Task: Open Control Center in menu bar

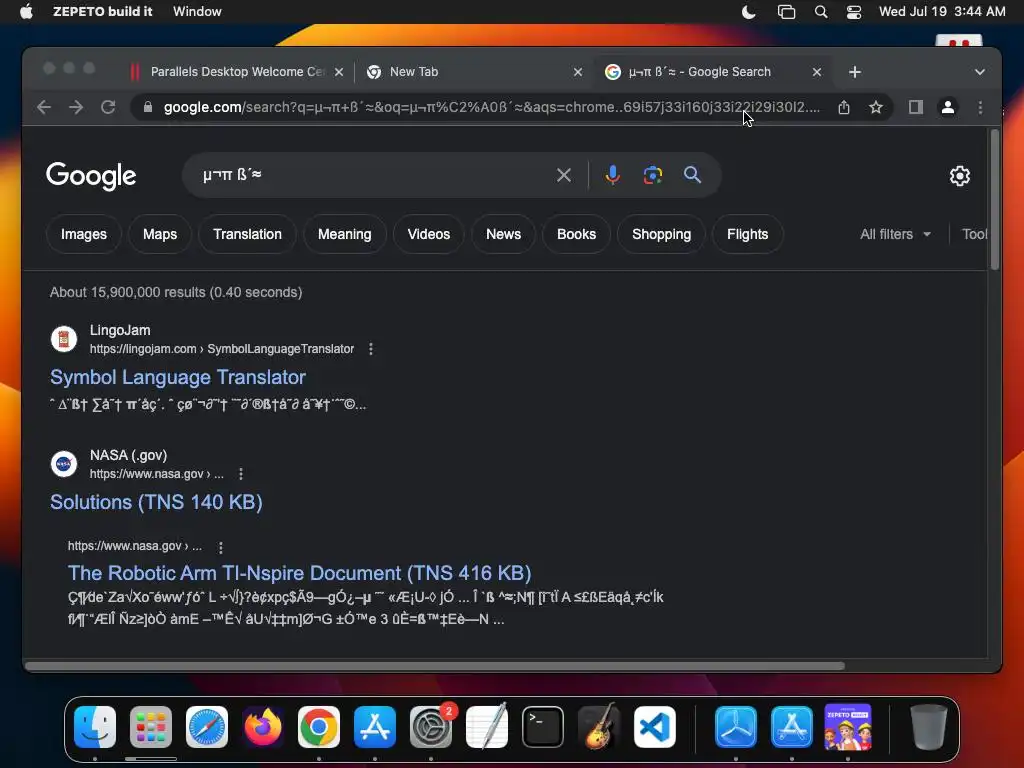Action: click(854, 12)
